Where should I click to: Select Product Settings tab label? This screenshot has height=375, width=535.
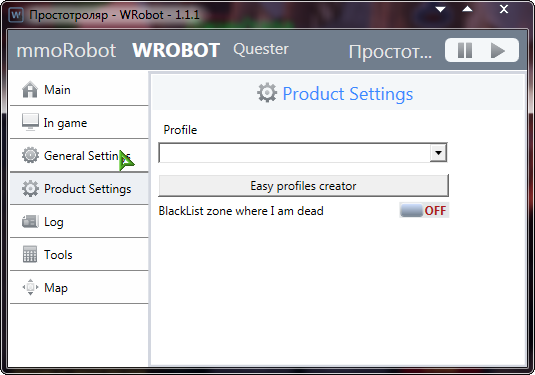[x=88, y=189]
